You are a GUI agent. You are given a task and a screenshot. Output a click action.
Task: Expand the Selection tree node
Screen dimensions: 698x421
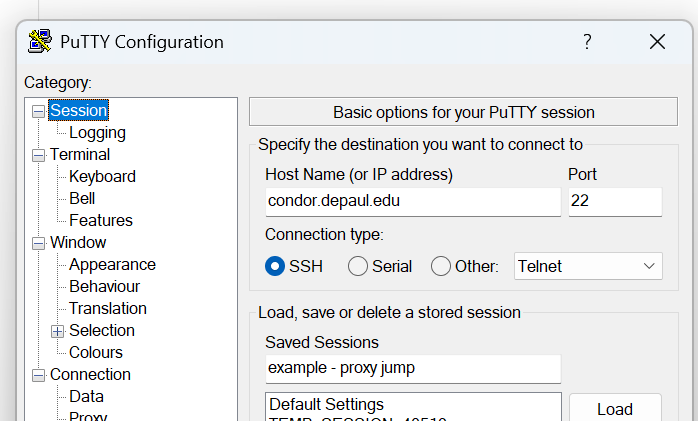click(x=58, y=331)
